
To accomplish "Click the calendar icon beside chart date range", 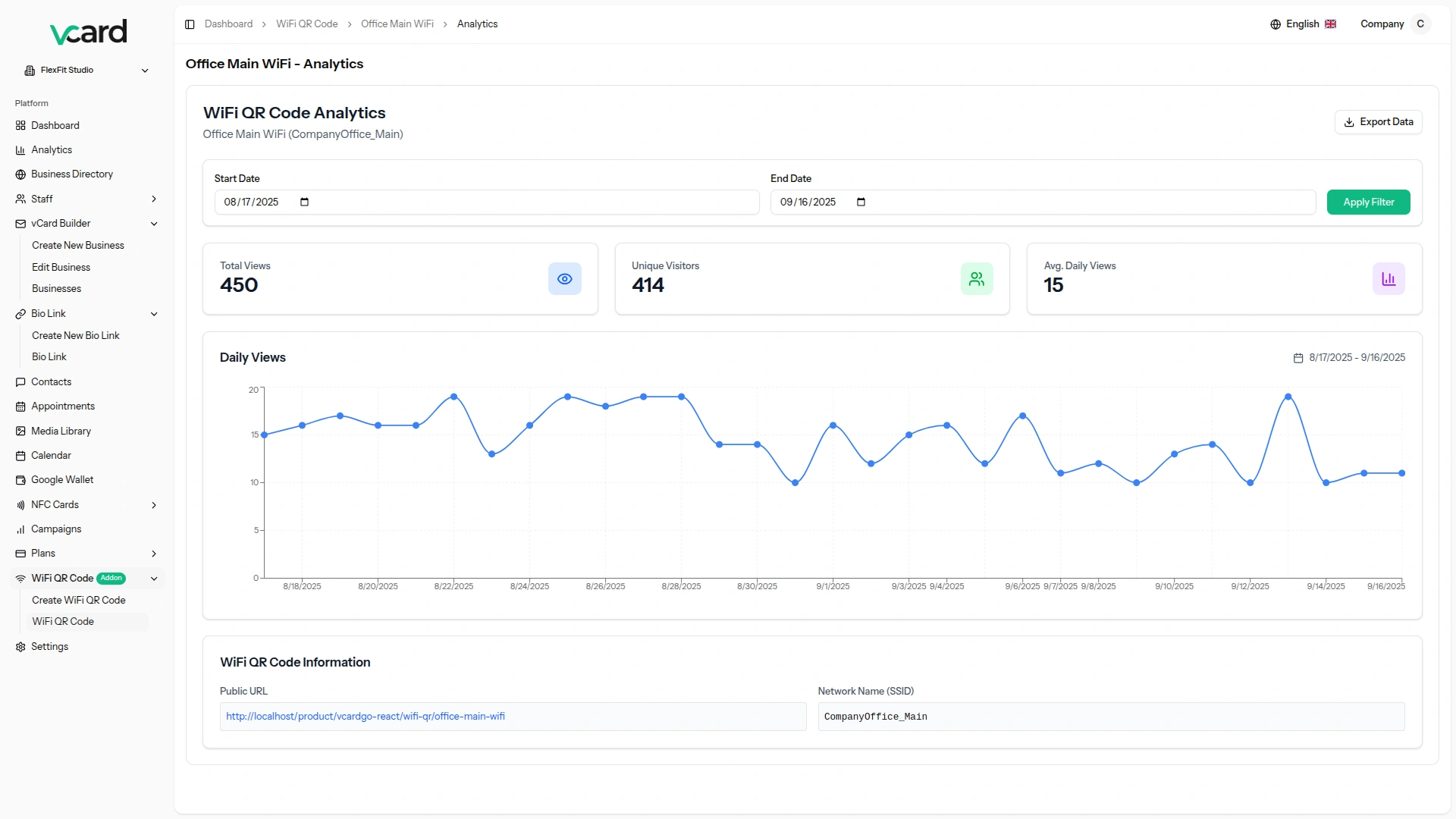I will point(1298,358).
